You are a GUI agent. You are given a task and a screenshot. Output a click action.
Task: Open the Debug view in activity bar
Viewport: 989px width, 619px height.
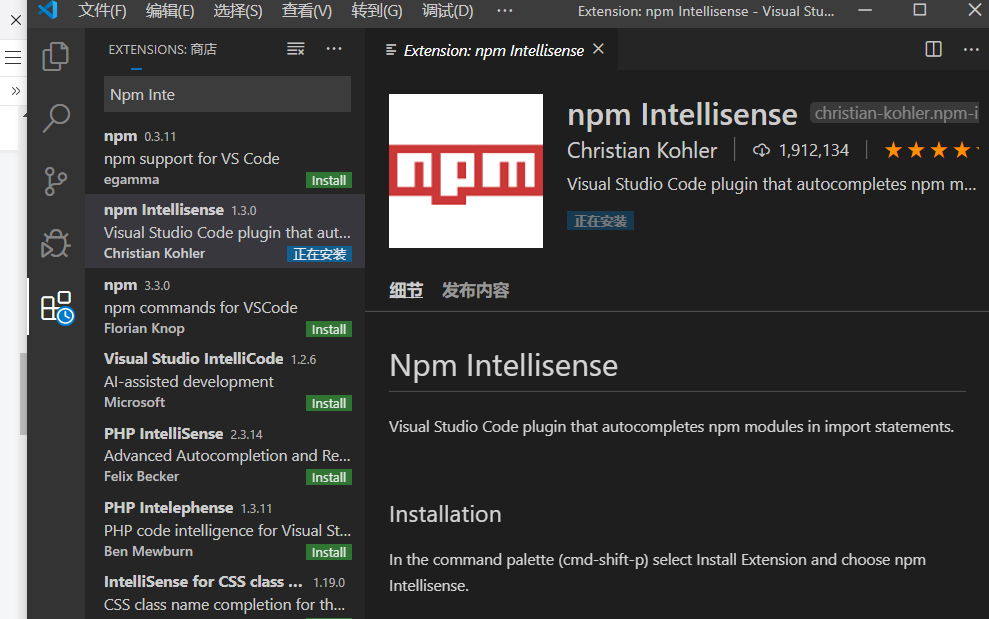(56, 243)
